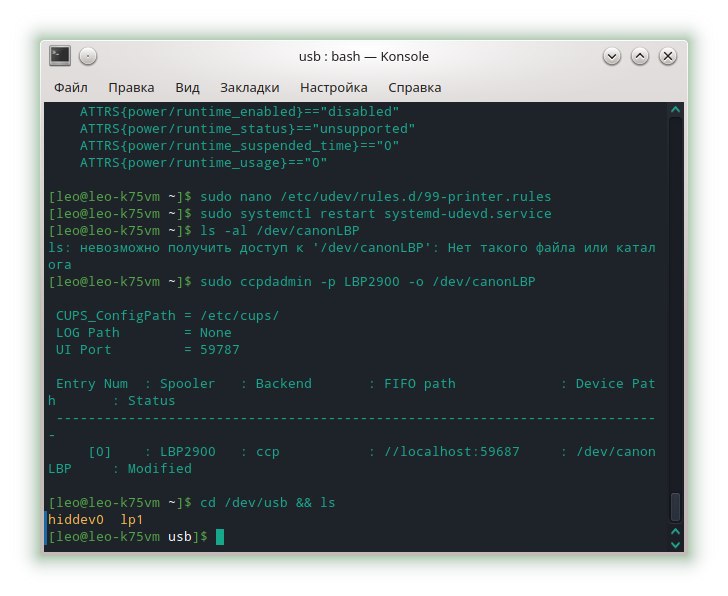Click the '[0]' entry number
728x596 pixels.
[x=100, y=452]
